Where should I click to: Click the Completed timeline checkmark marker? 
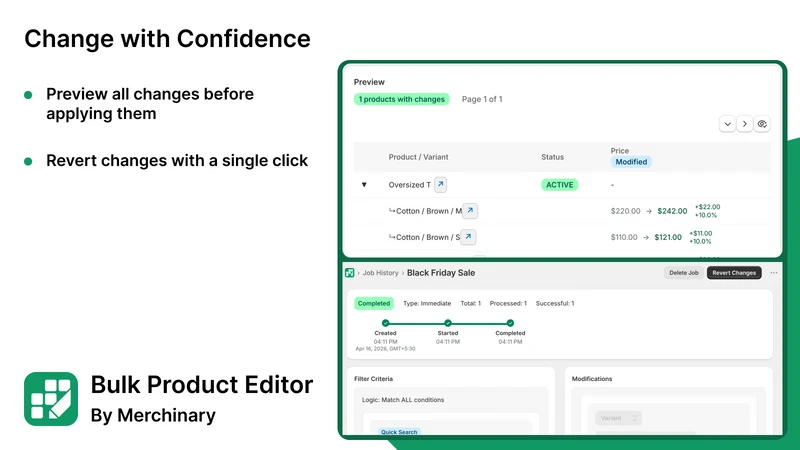[x=510, y=323]
